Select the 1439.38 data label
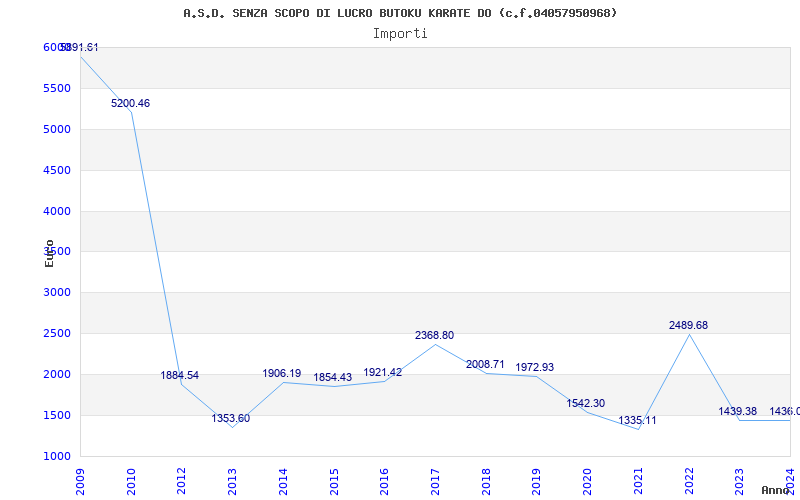Viewport: 800px width, 500px height. (738, 411)
